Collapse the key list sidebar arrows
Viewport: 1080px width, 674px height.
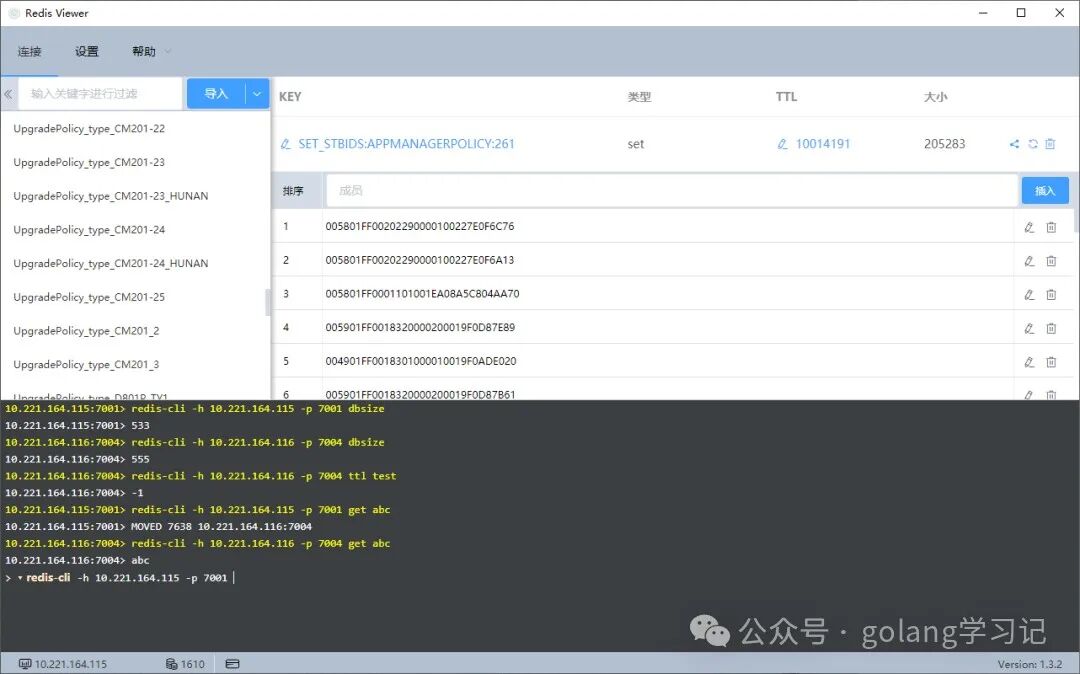[x=8, y=94]
